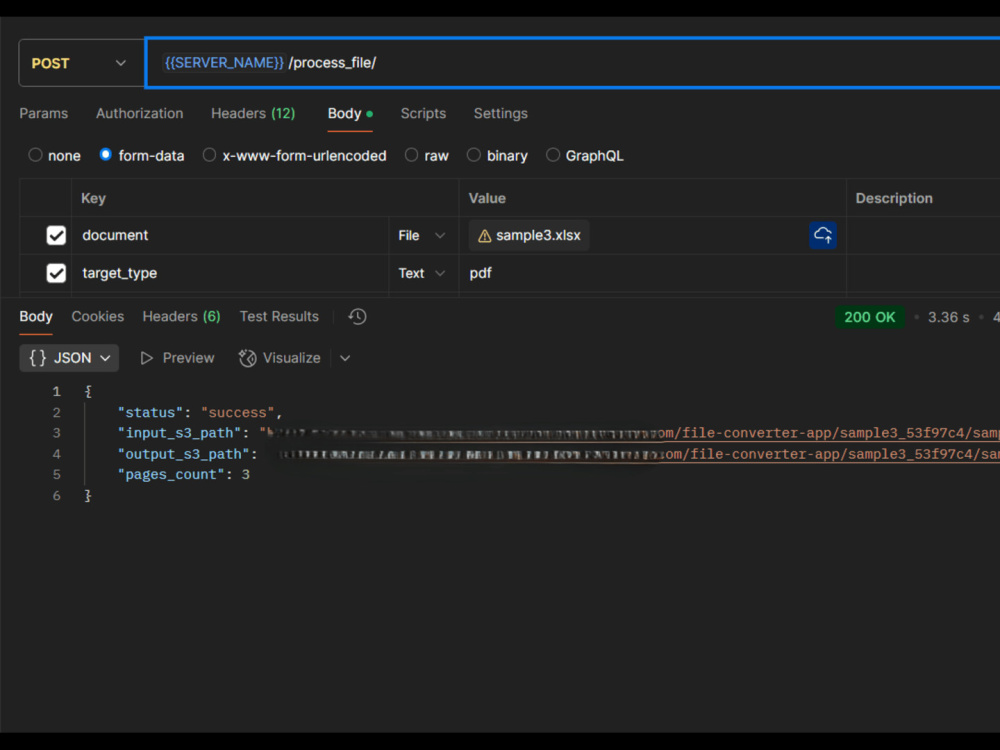Toggle the document row checkbox
Image resolution: width=1000 pixels, height=750 pixels.
point(56,235)
